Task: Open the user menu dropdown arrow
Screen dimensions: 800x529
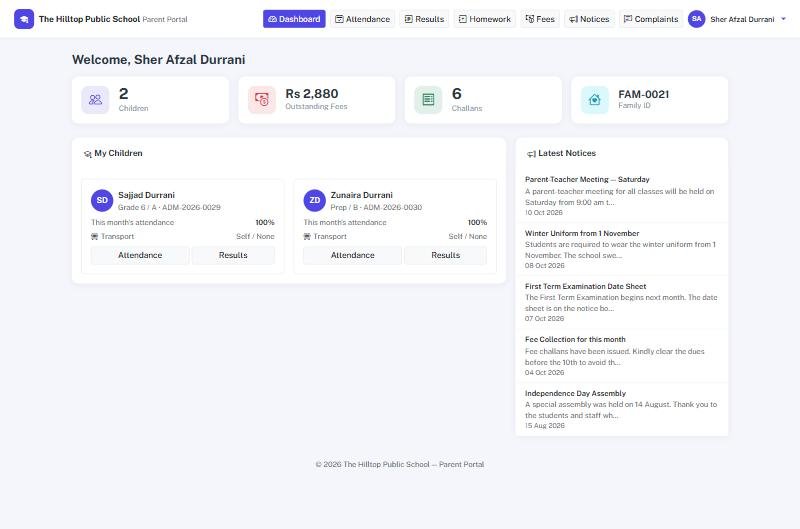Action: pos(784,19)
